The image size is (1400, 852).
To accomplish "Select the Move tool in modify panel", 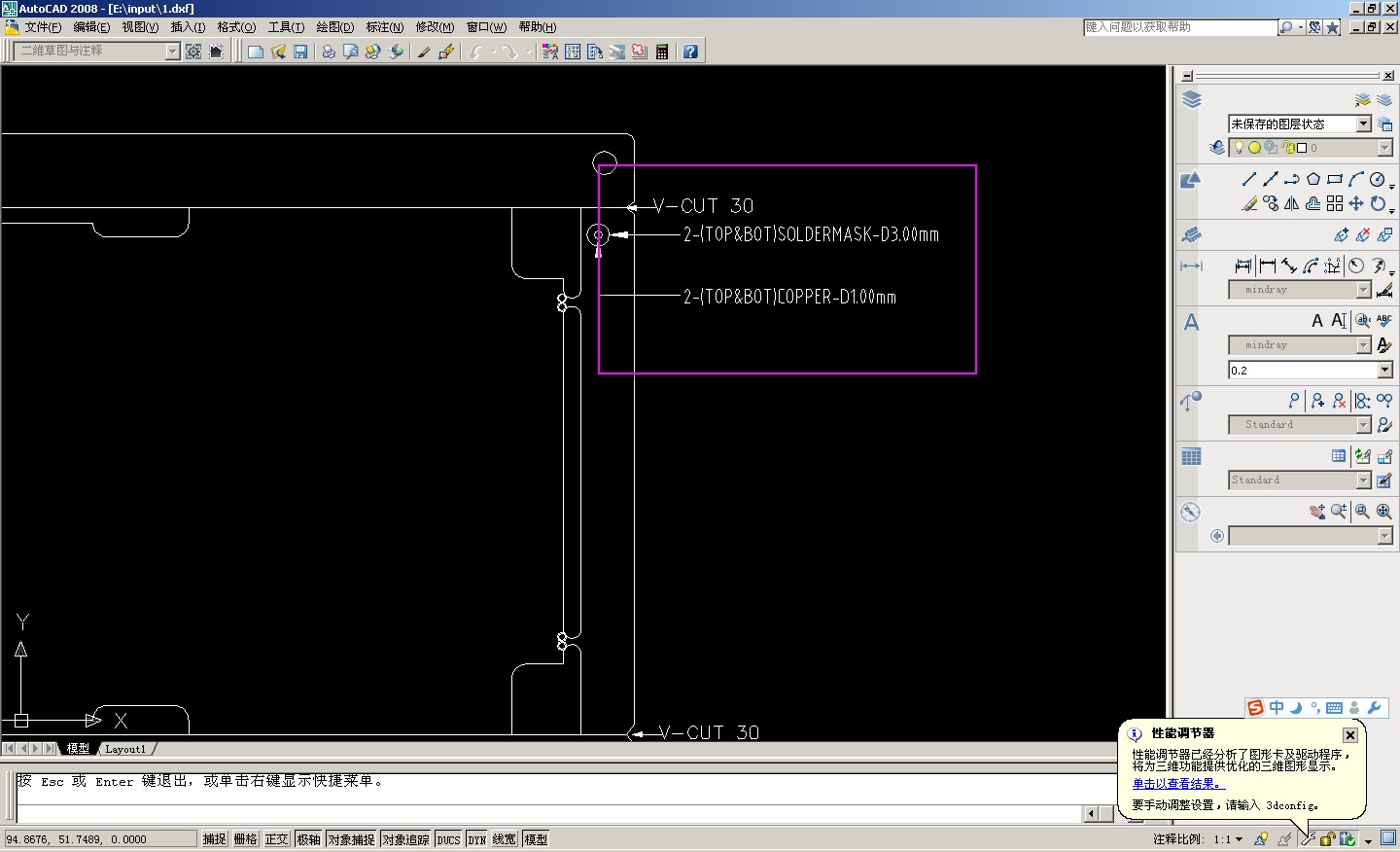I will pyautogui.click(x=1356, y=203).
